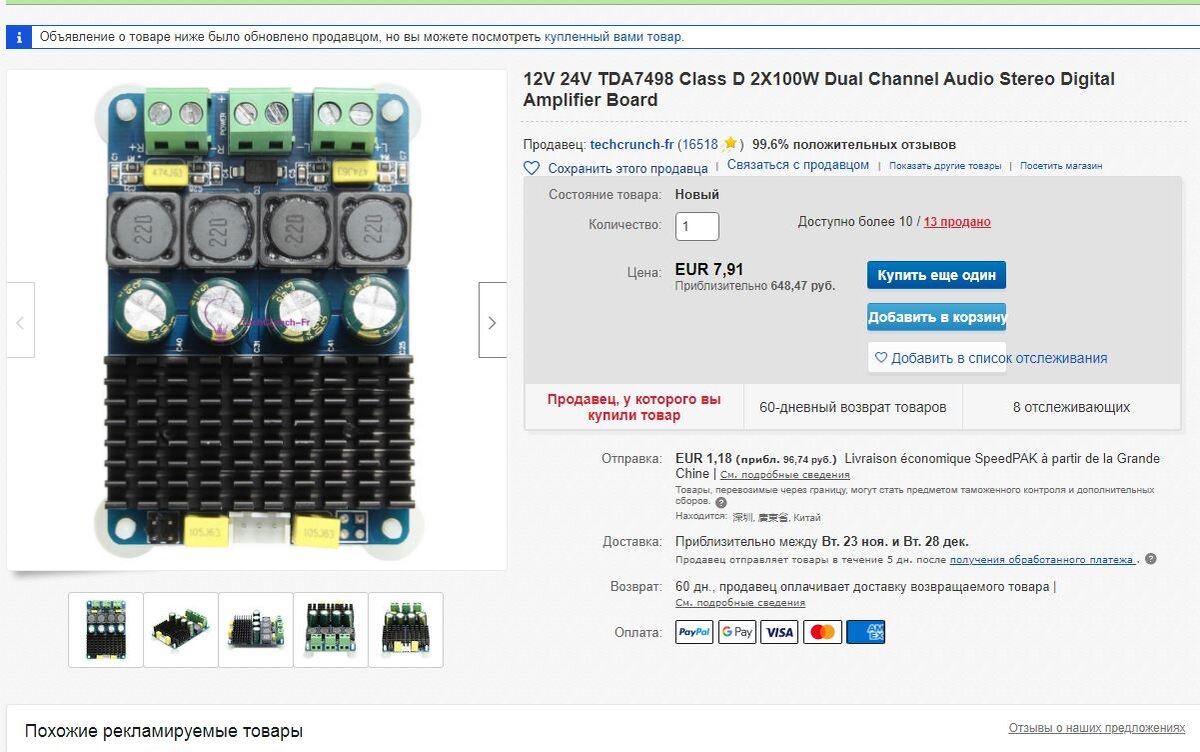Select fourth thumbnail showing terminal connectors
Image resolution: width=1200 pixels, height=752 pixels.
[x=331, y=629]
